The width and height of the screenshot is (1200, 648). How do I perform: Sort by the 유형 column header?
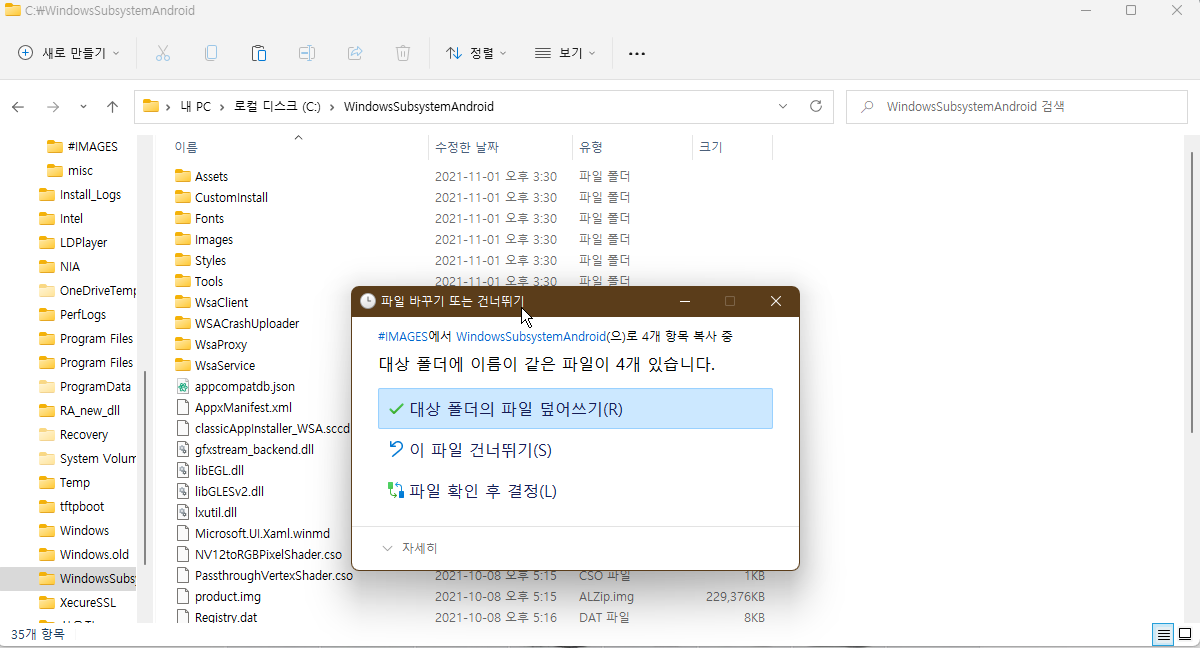coord(632,147)
